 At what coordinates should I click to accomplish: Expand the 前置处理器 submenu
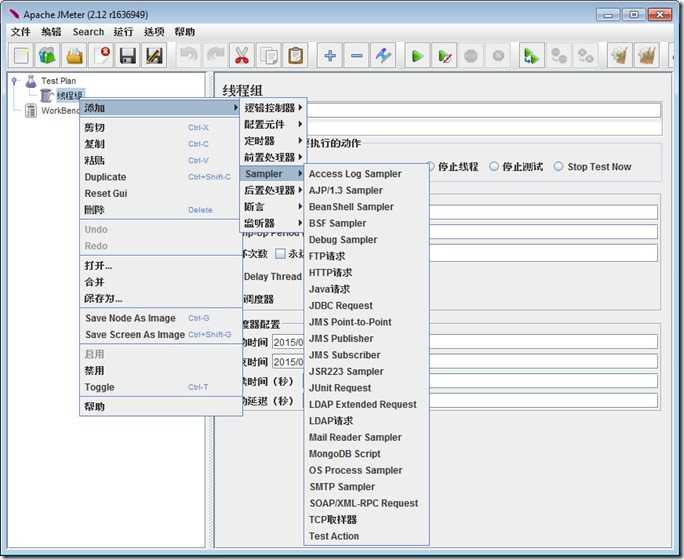[273, 157]
